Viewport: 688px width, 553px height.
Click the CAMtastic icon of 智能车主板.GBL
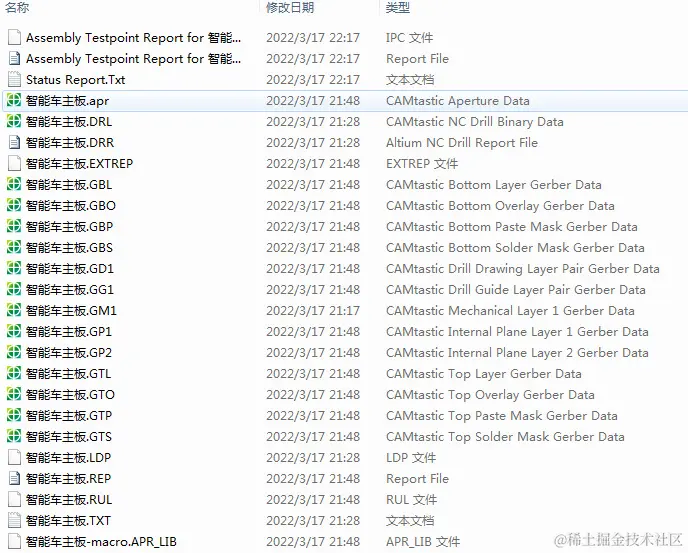pos(14,185)
